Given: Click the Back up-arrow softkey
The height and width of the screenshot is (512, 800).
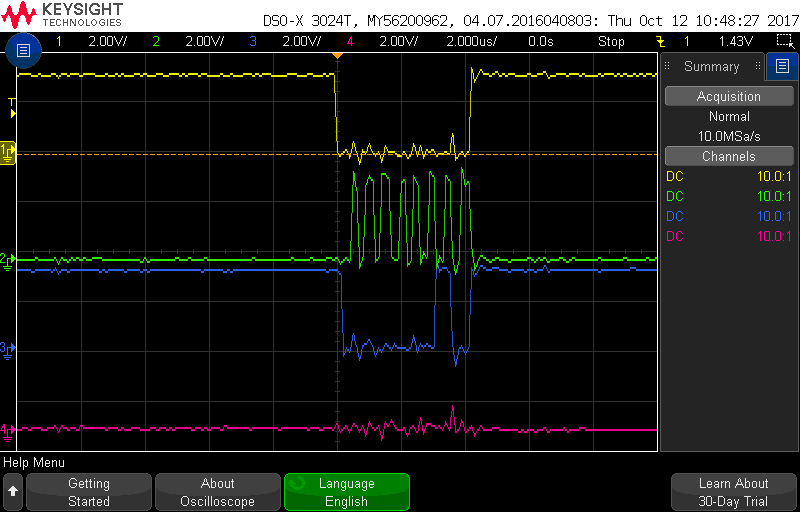Looking at the screenshot, I should point(13,491).
